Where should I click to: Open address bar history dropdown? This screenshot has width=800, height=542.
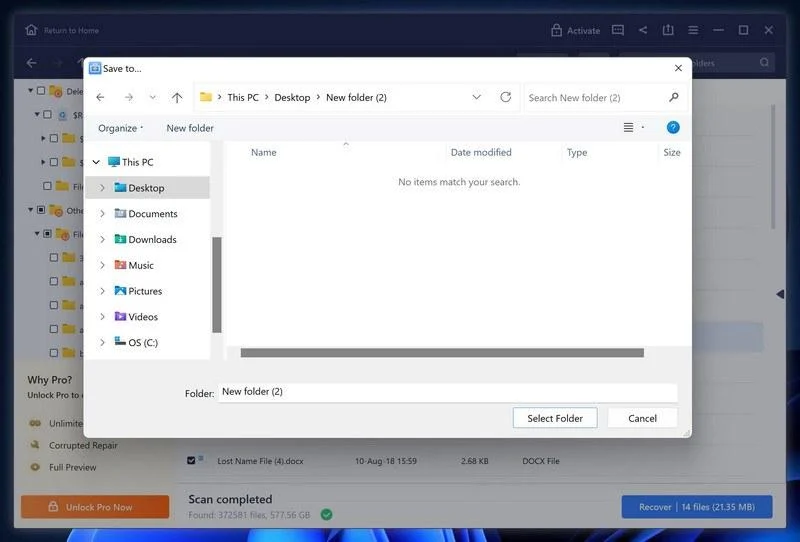point(477,97)
